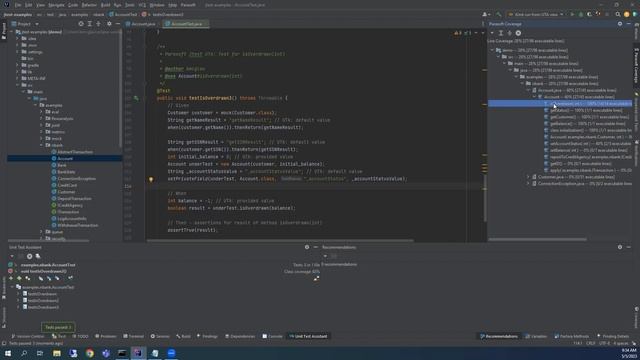Open the Services tool window
The image size is (640, 360).
[160, 336]
